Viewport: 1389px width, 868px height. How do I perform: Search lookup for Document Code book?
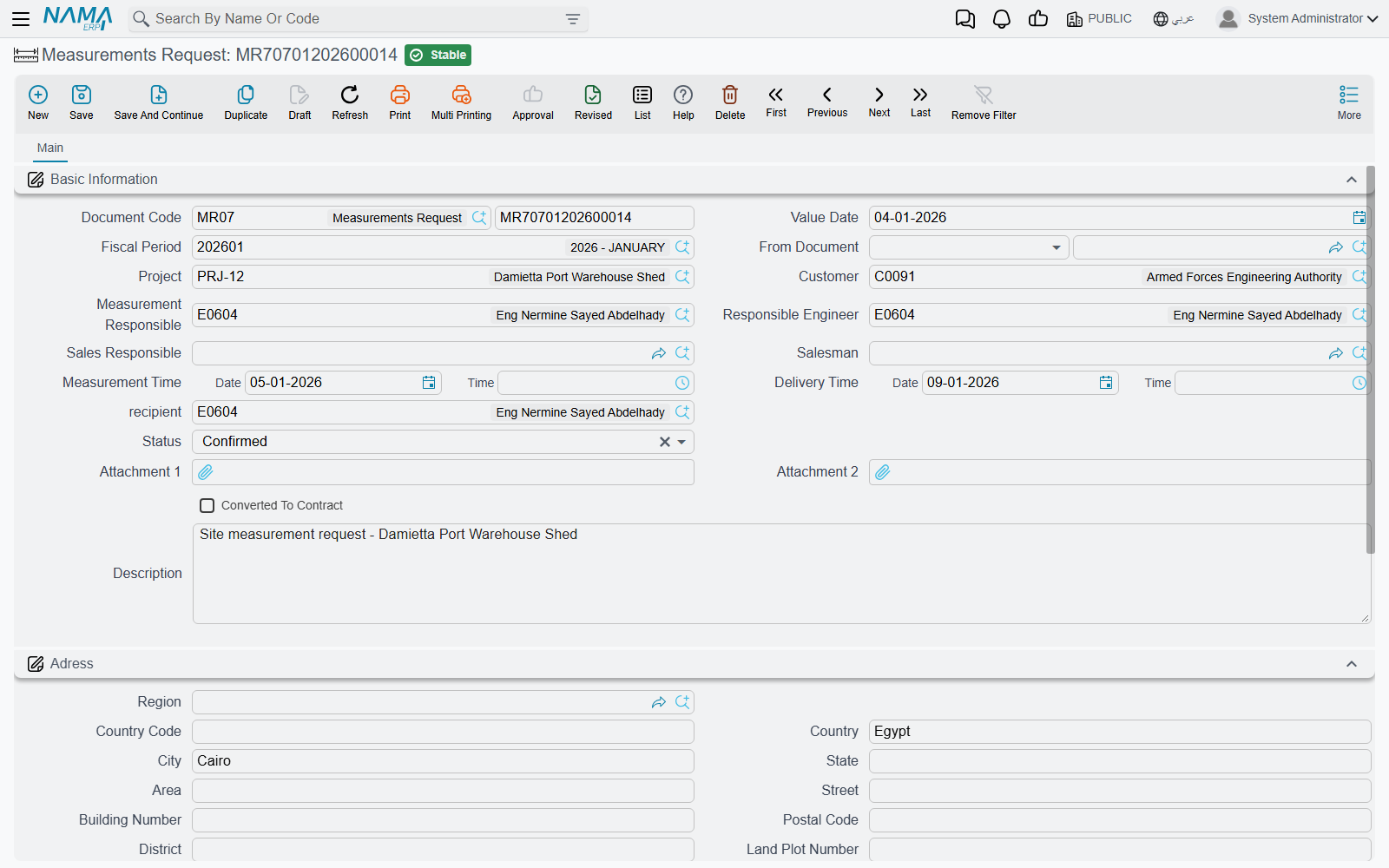479,218
